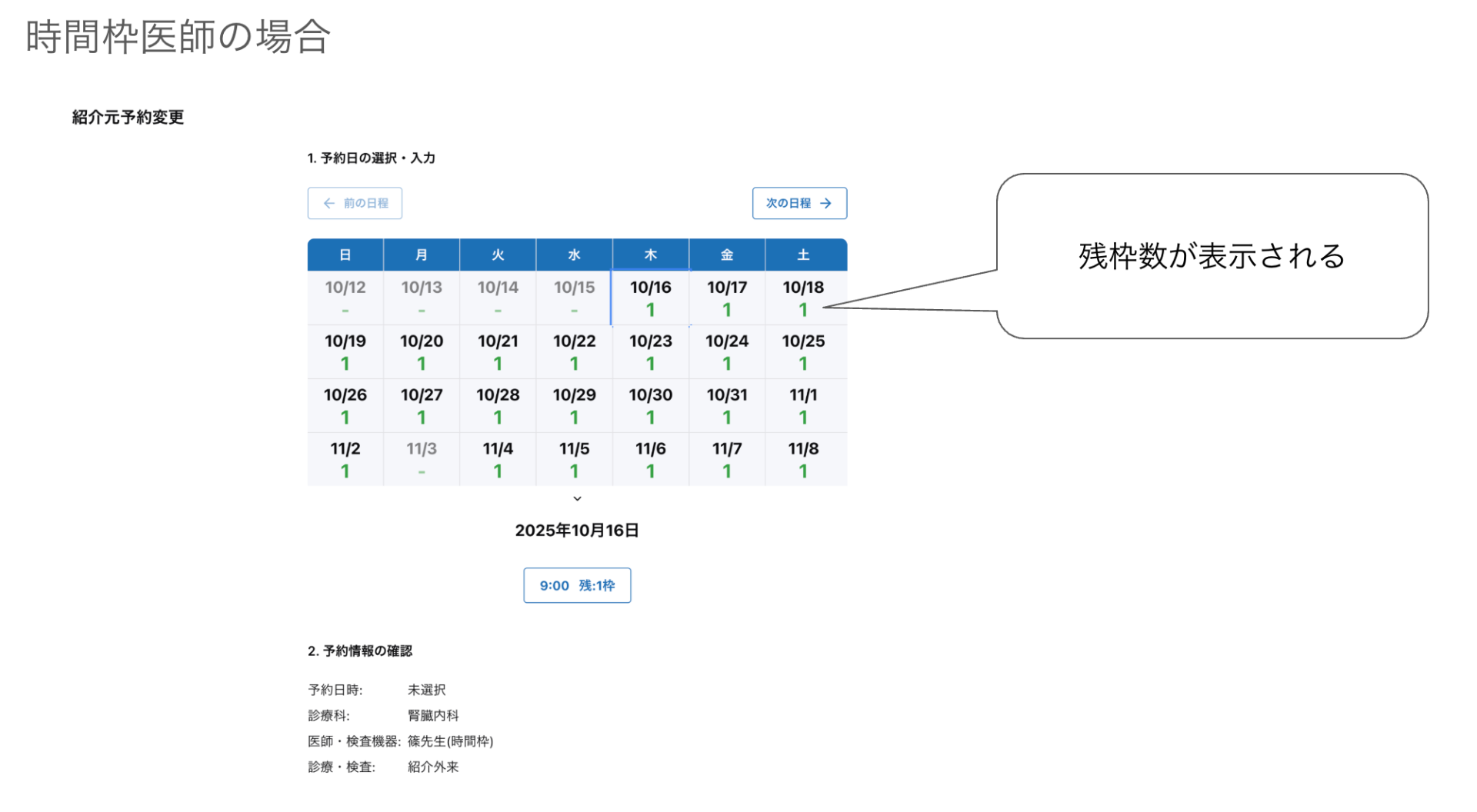Choose 11/1 in the calendar
This screenshot has width=1477, height=812.
point(803,405)
